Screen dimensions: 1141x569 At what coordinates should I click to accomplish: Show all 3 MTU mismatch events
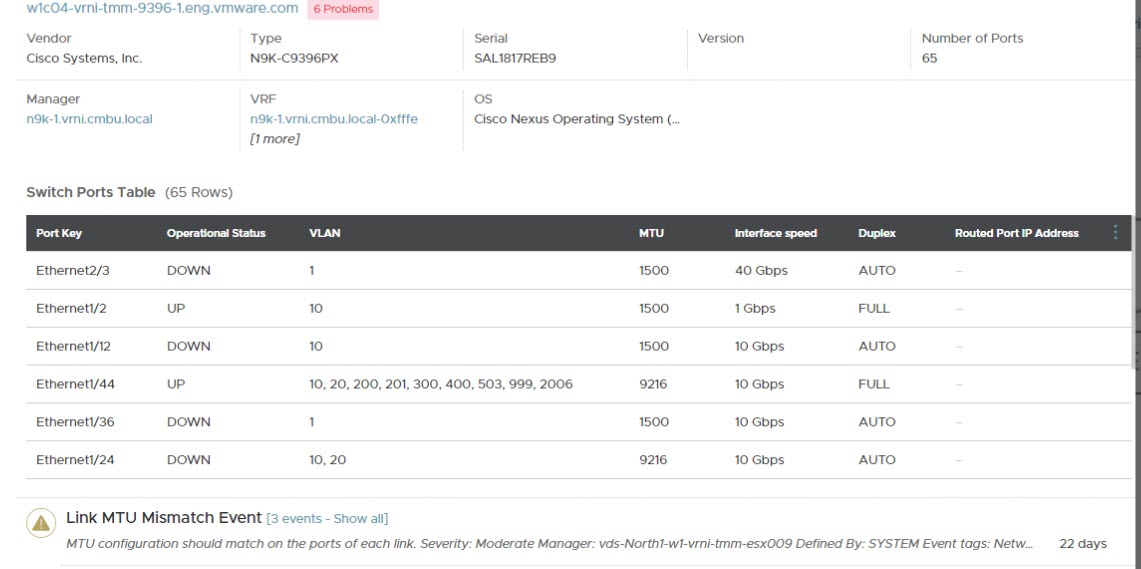327,518
